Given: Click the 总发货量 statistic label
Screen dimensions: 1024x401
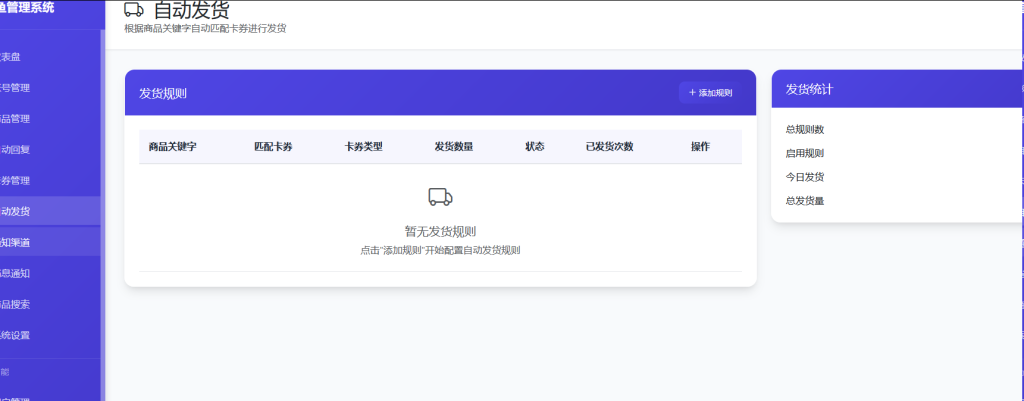Looking at the screenshot, I should pos(805,201).
